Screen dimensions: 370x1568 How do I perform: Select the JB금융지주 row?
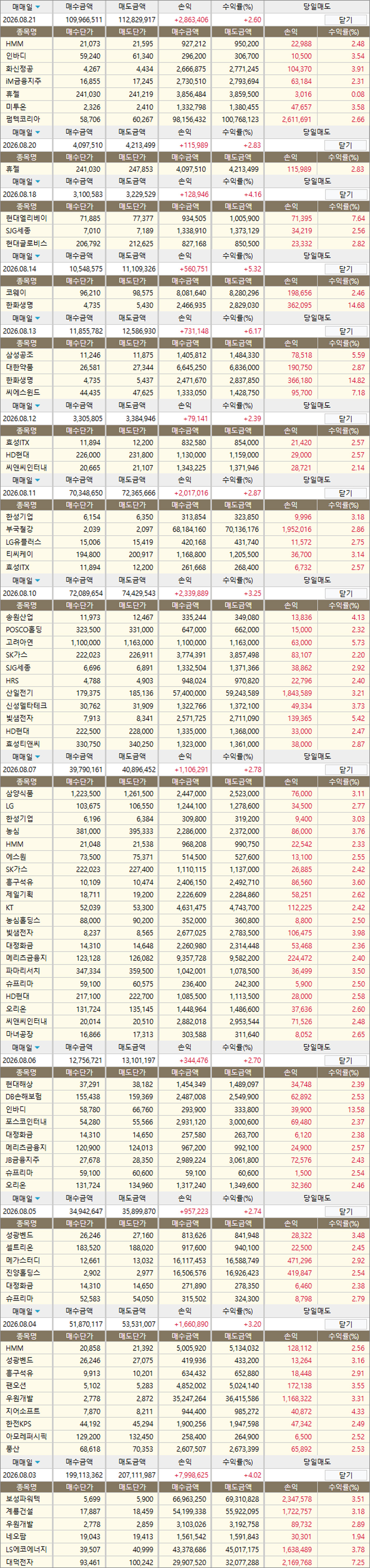[185, 1160]
